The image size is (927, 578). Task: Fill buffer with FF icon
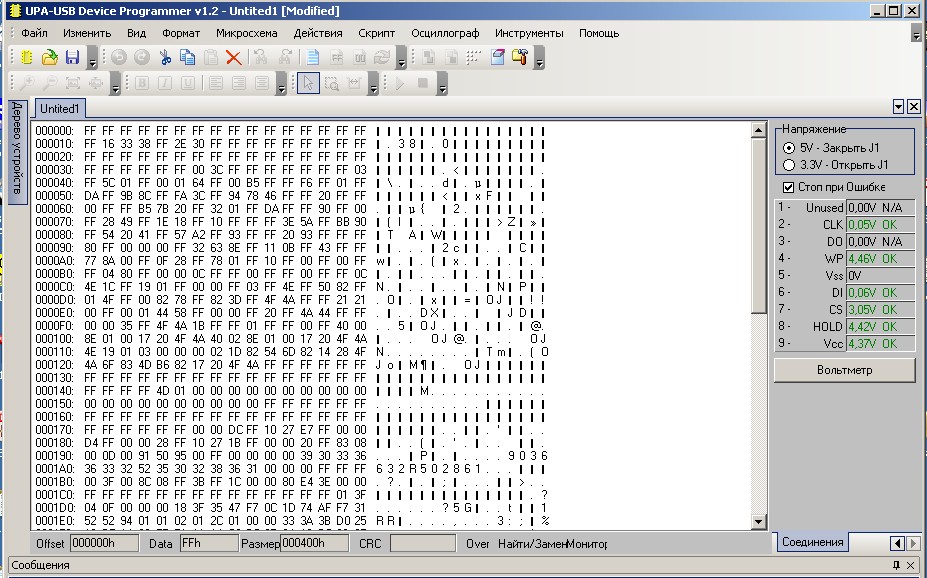pos(336,57)
